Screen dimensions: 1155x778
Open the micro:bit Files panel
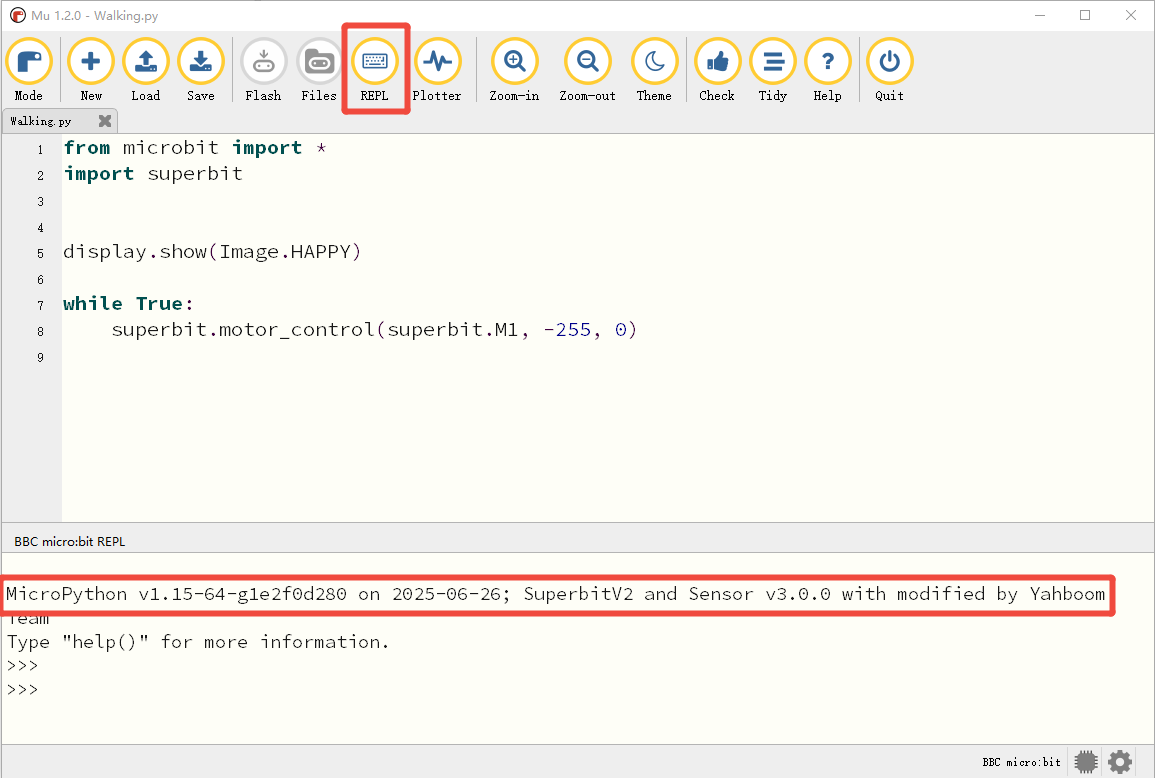tap(319, 70)
